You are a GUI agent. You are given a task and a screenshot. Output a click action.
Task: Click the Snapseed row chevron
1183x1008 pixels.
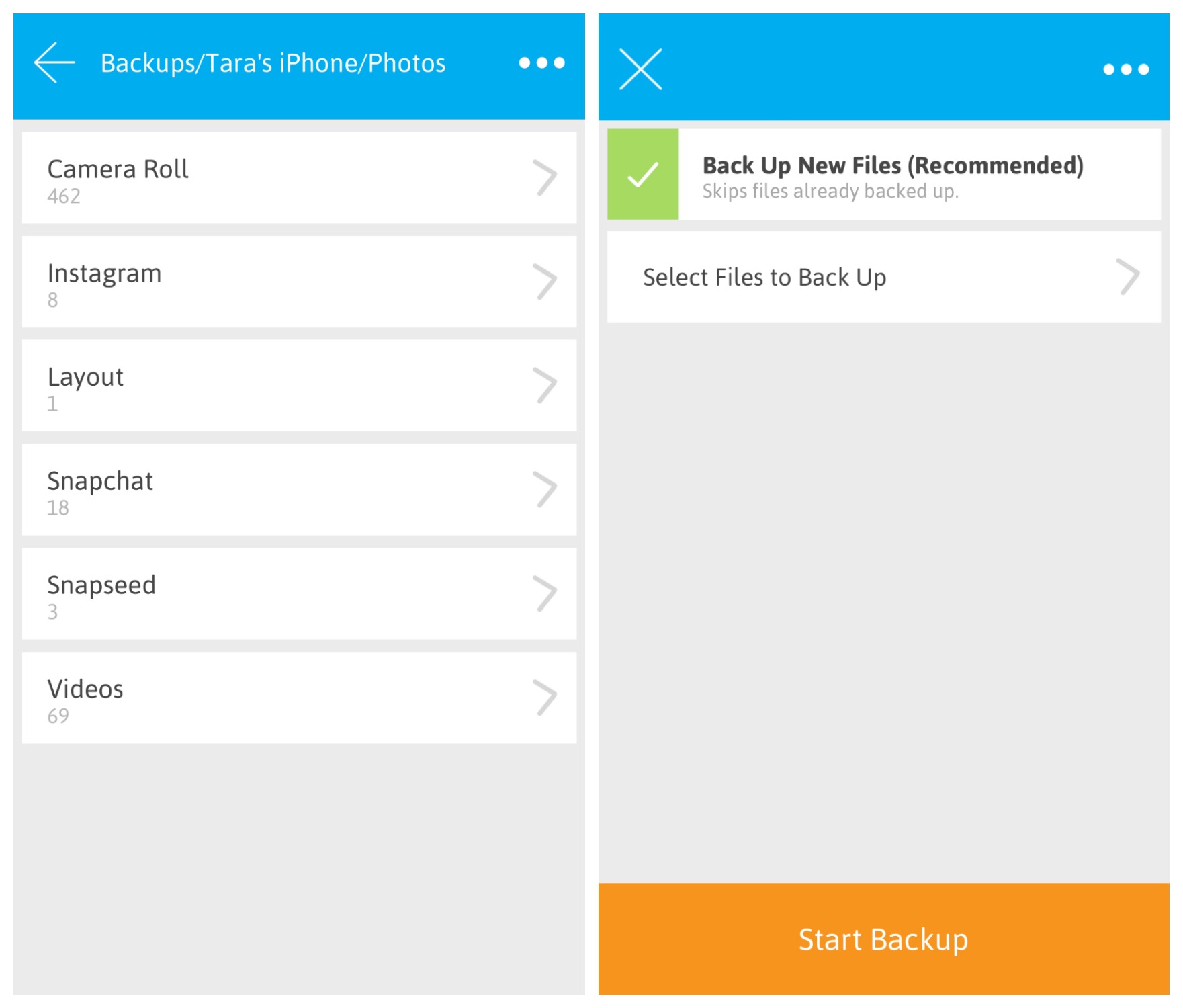point(545,593)
